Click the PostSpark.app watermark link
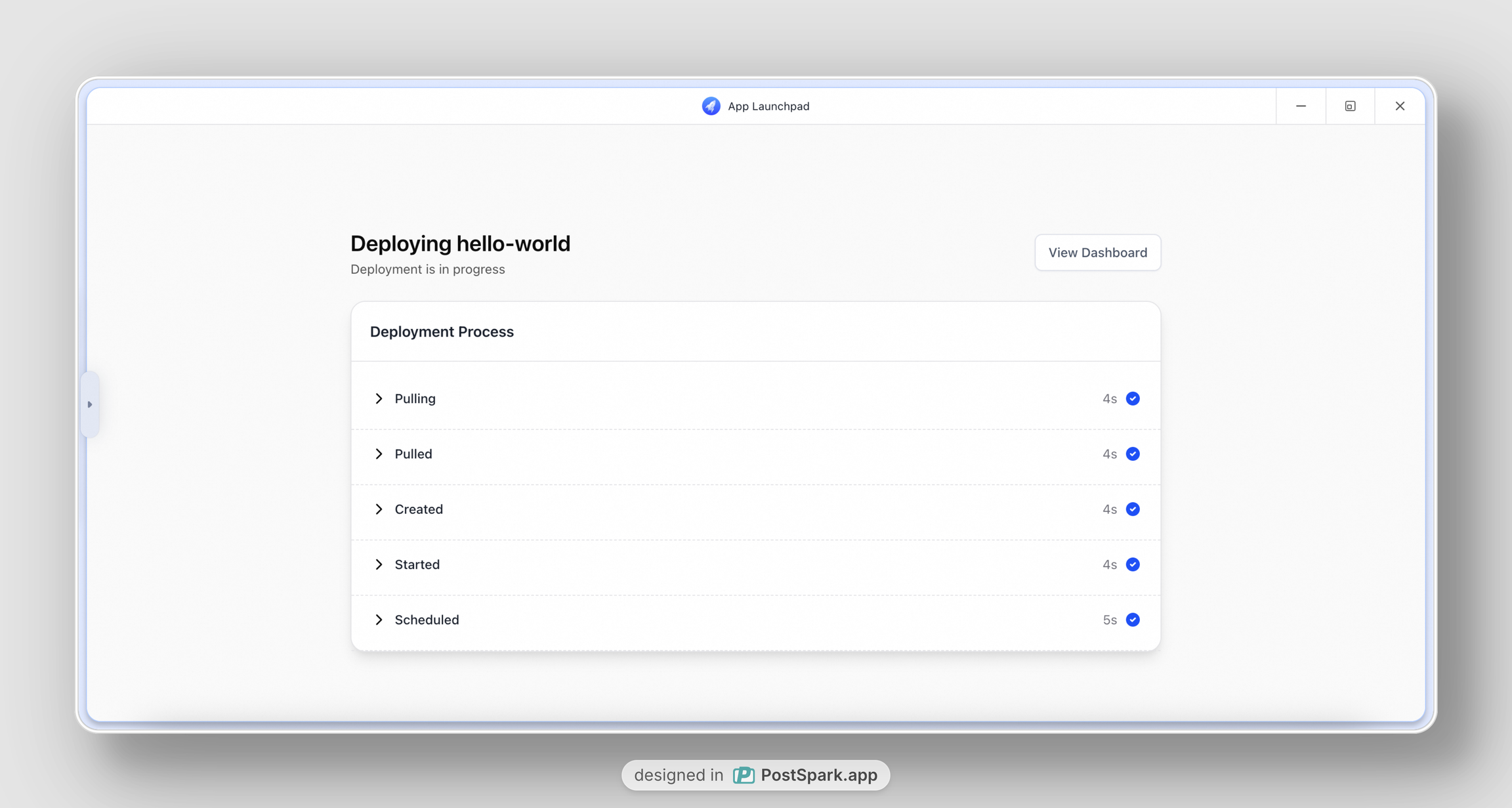Viewport: 1512px width, 808px height. tap(818, 775)
